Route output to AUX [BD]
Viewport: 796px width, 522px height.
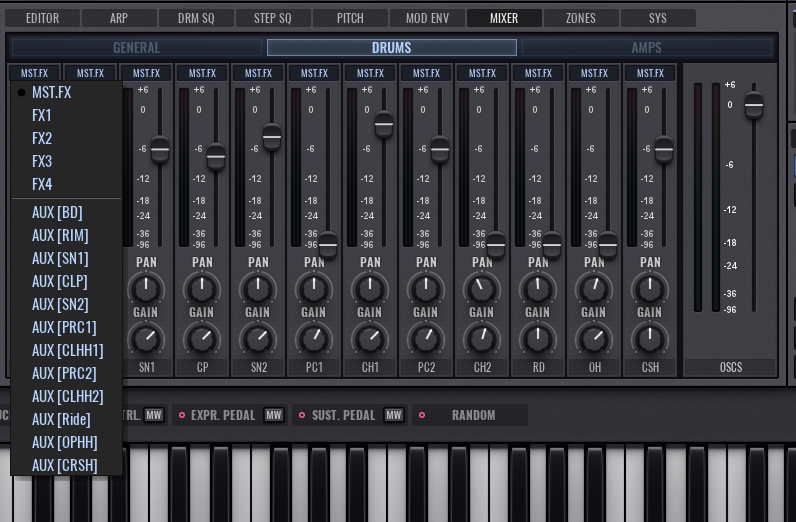[x=67, y=212]
